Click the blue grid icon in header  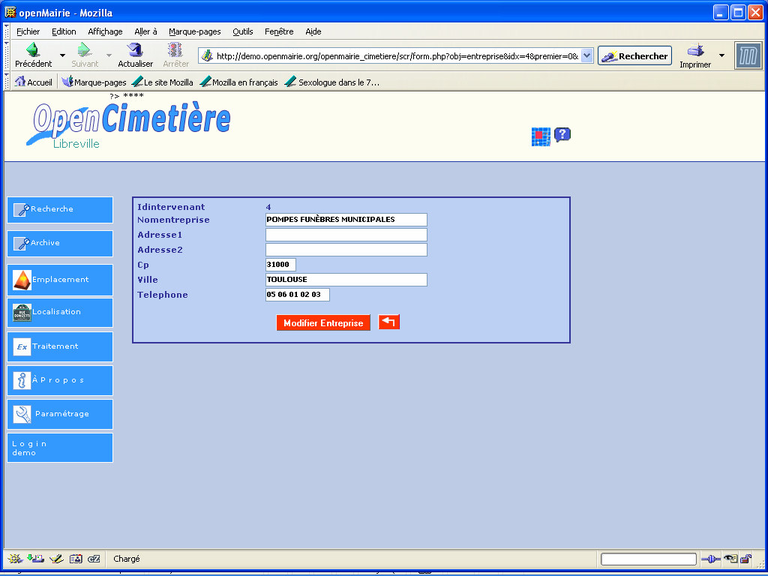coord(540,137)
